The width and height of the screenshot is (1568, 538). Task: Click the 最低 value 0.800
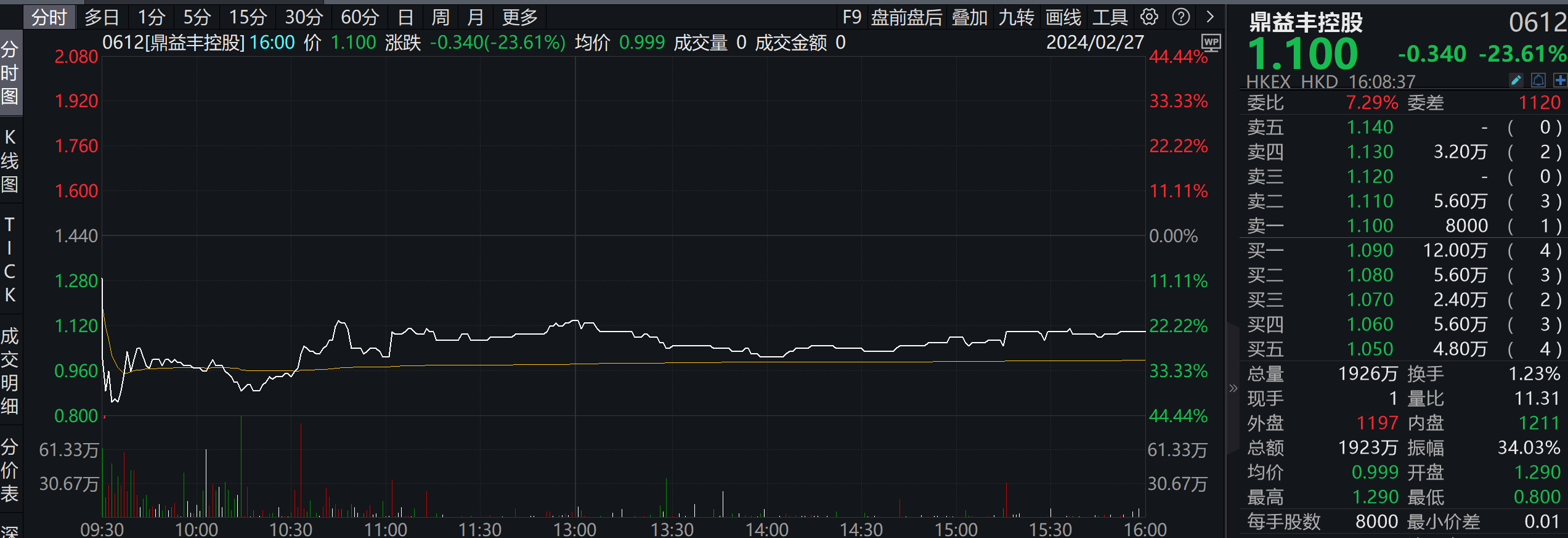(x=1537, y=497)
